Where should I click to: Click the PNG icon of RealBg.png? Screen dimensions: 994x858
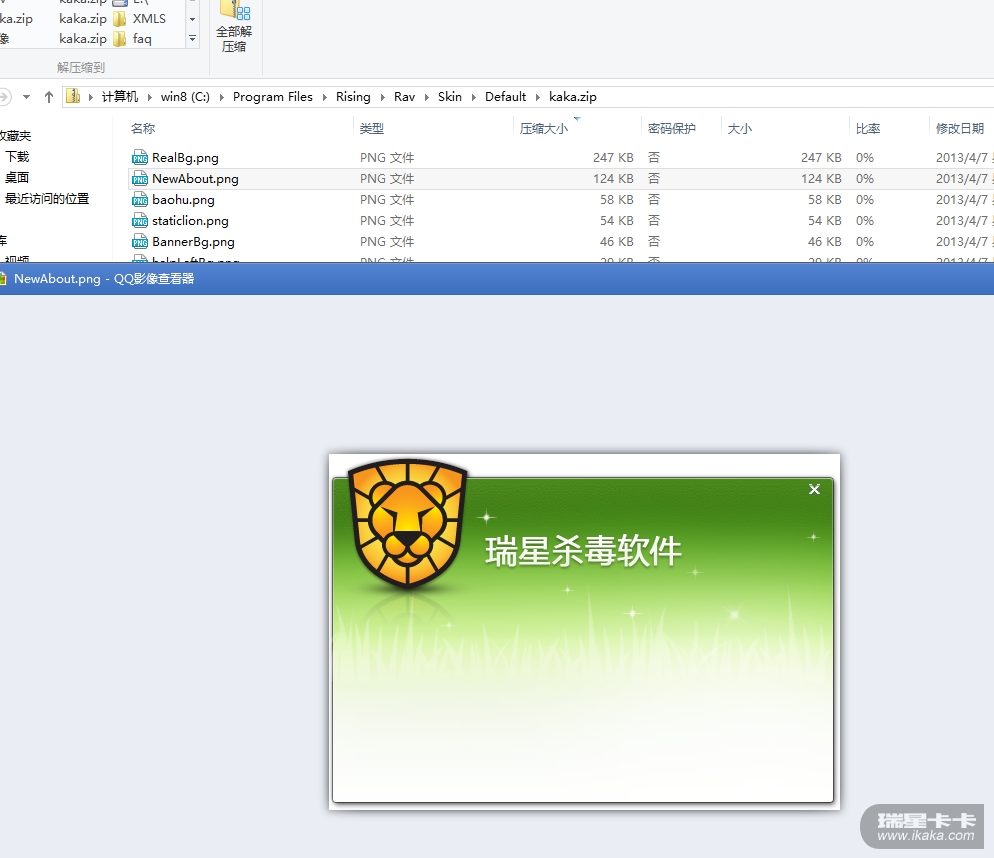point(139,157)
